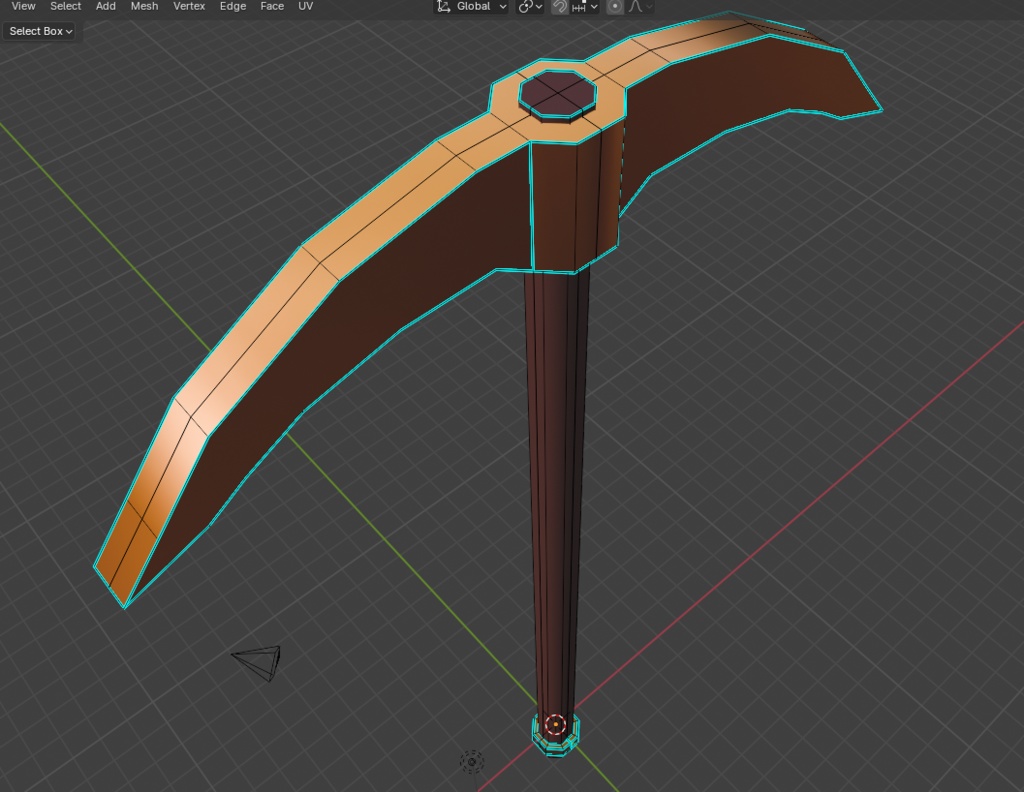Open the proportional falloff dropdown arrow
The image size is (1024, 792).
pyautogui.click(x=650, y=7)
